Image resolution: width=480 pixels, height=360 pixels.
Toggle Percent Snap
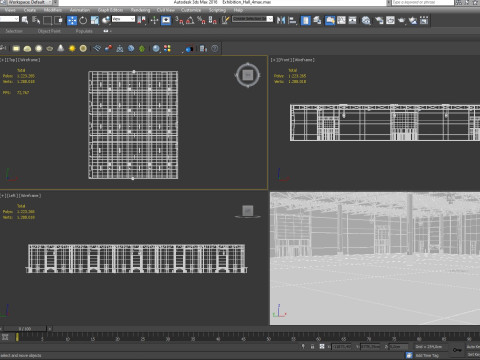[x=201, y=20]
